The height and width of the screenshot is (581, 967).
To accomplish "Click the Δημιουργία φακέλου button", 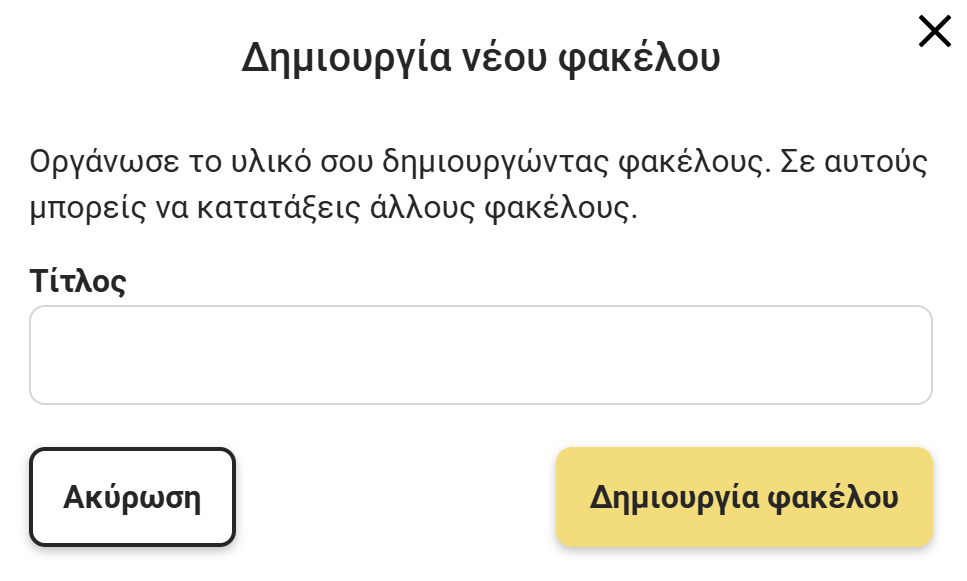I will click(x=744, y=497).
